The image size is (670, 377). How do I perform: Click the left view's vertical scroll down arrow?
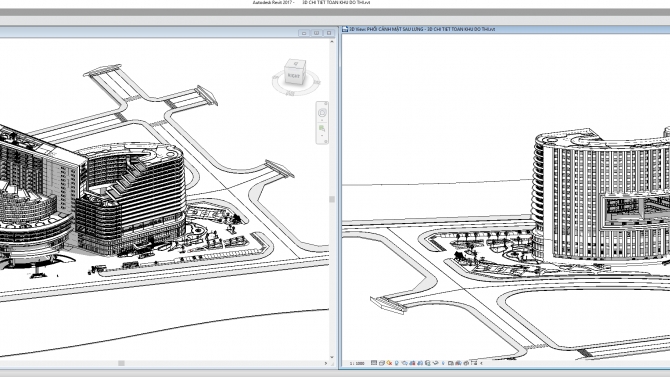(332, 357)
